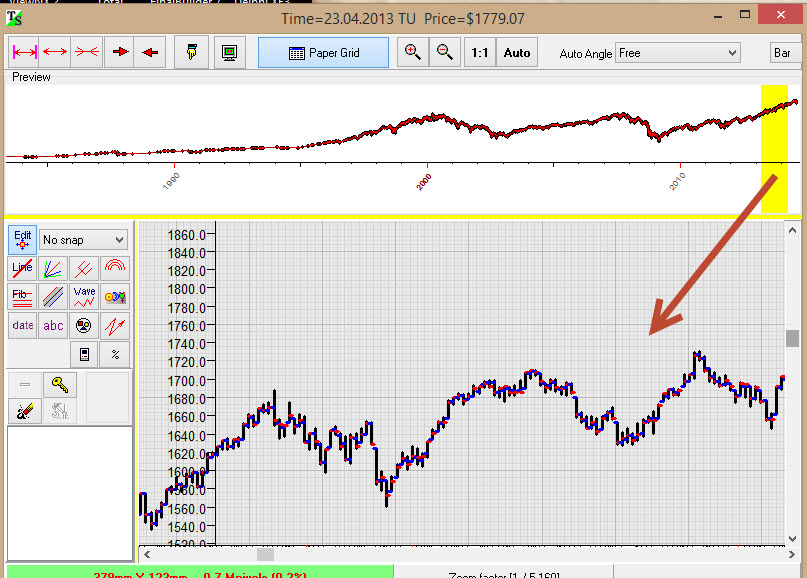Choose the Fib retracement tool
This screenshot has width=807, height=578.
click(22, 297)
